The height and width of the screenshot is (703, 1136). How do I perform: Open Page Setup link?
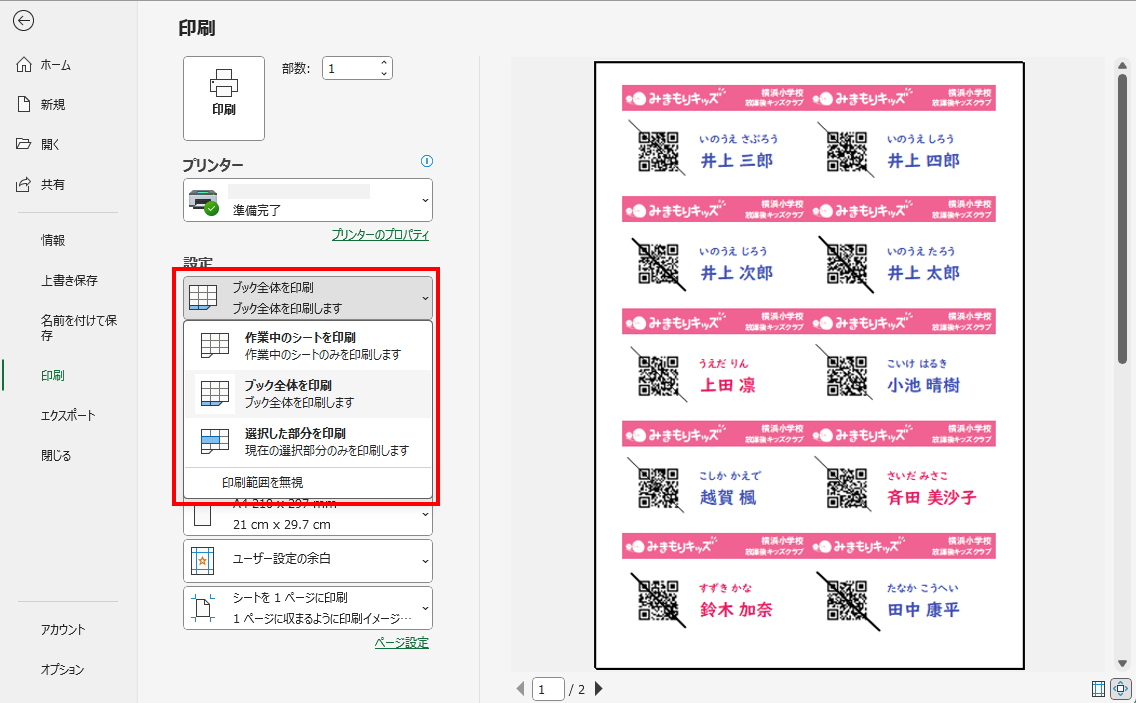[x=401, y=643]
